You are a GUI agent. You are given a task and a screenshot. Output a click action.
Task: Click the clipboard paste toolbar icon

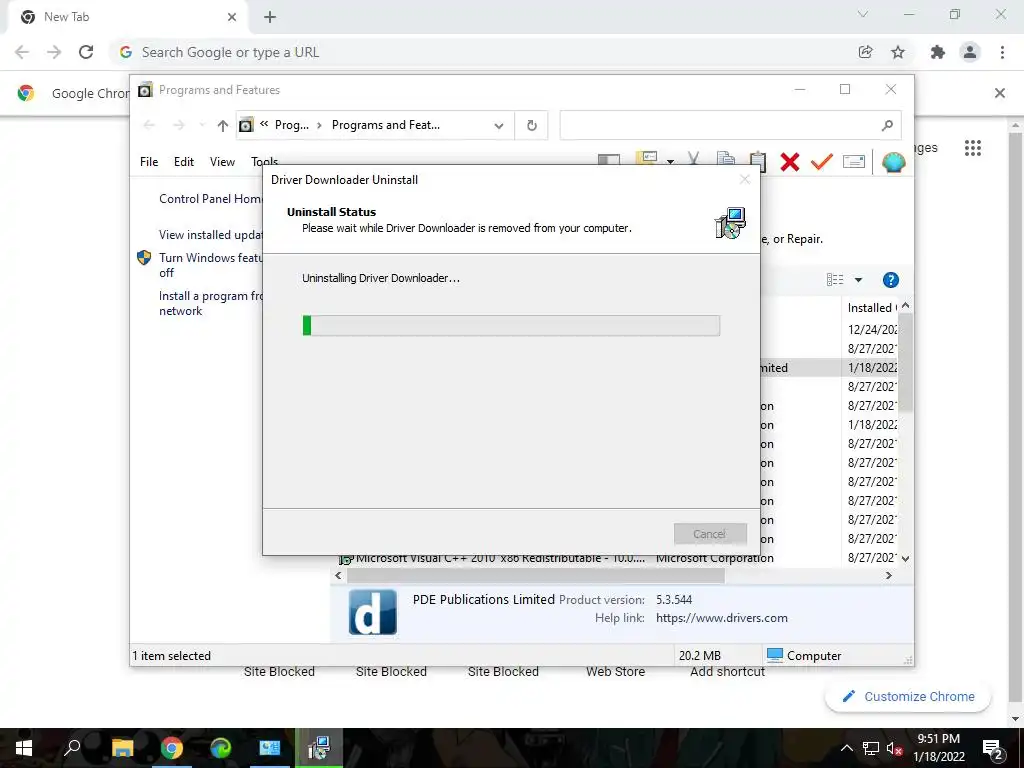(x=758, y=161)
